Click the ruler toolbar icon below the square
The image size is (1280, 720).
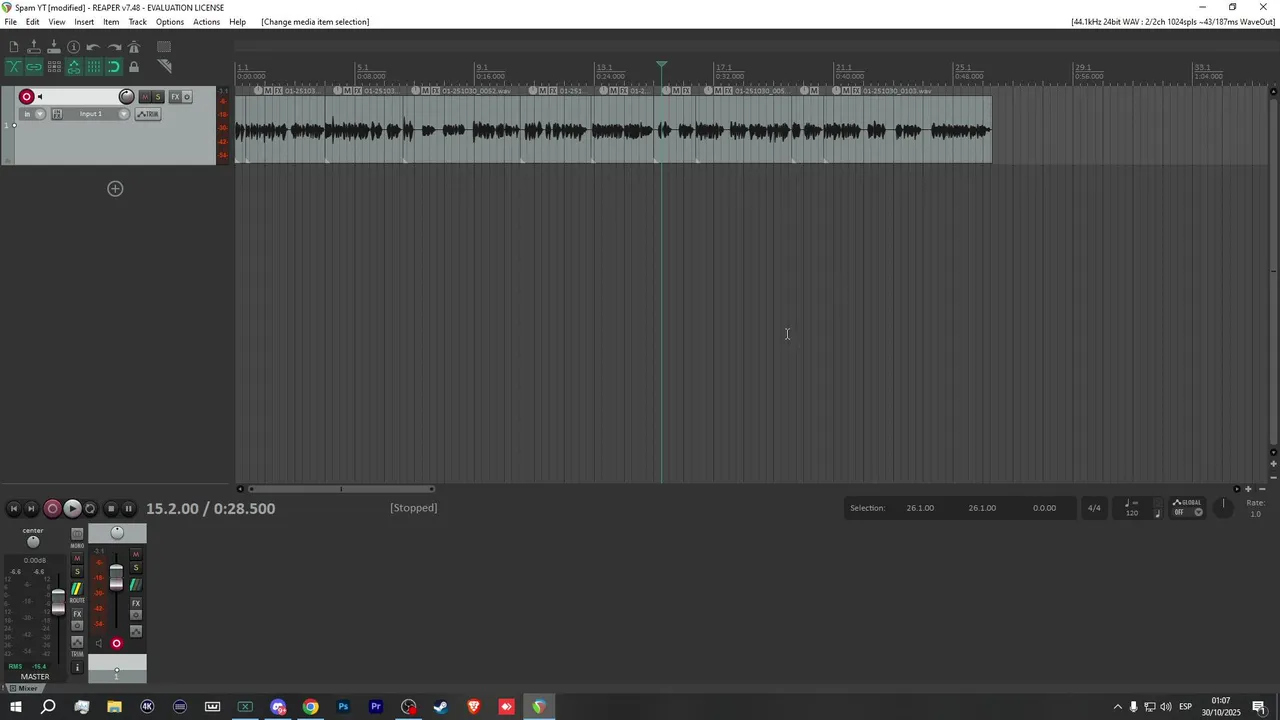pyautogui.click(x=165, y=66)
